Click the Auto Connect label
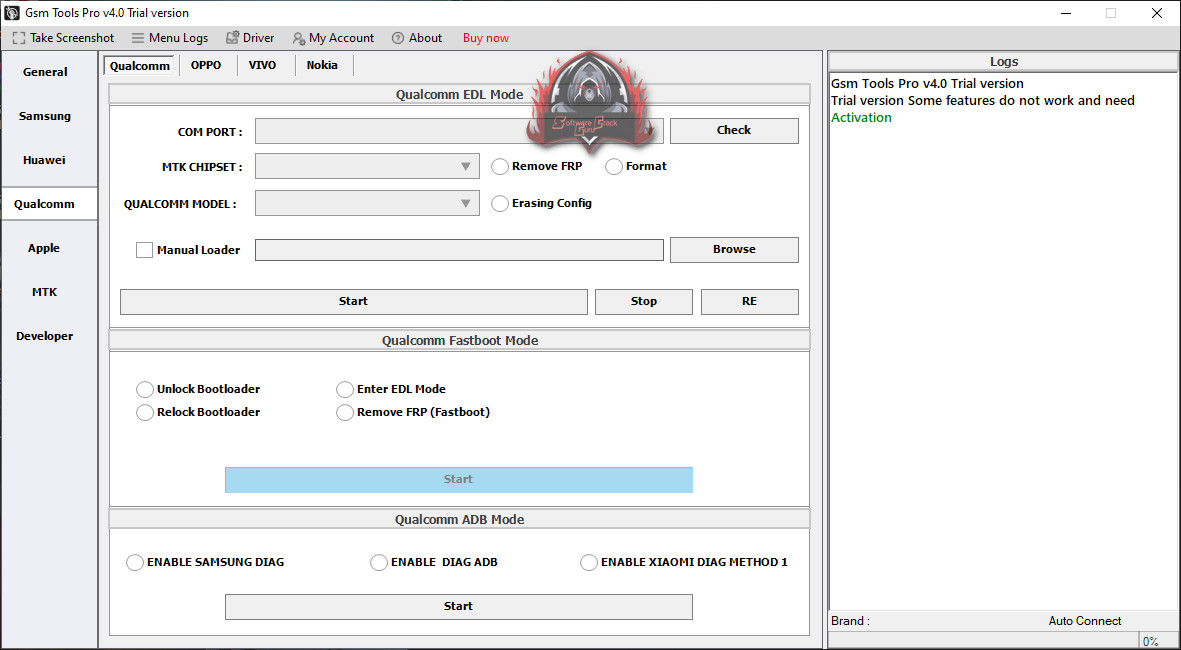This screenshot has height=650, width=1181. click(x=1085, y=621)
